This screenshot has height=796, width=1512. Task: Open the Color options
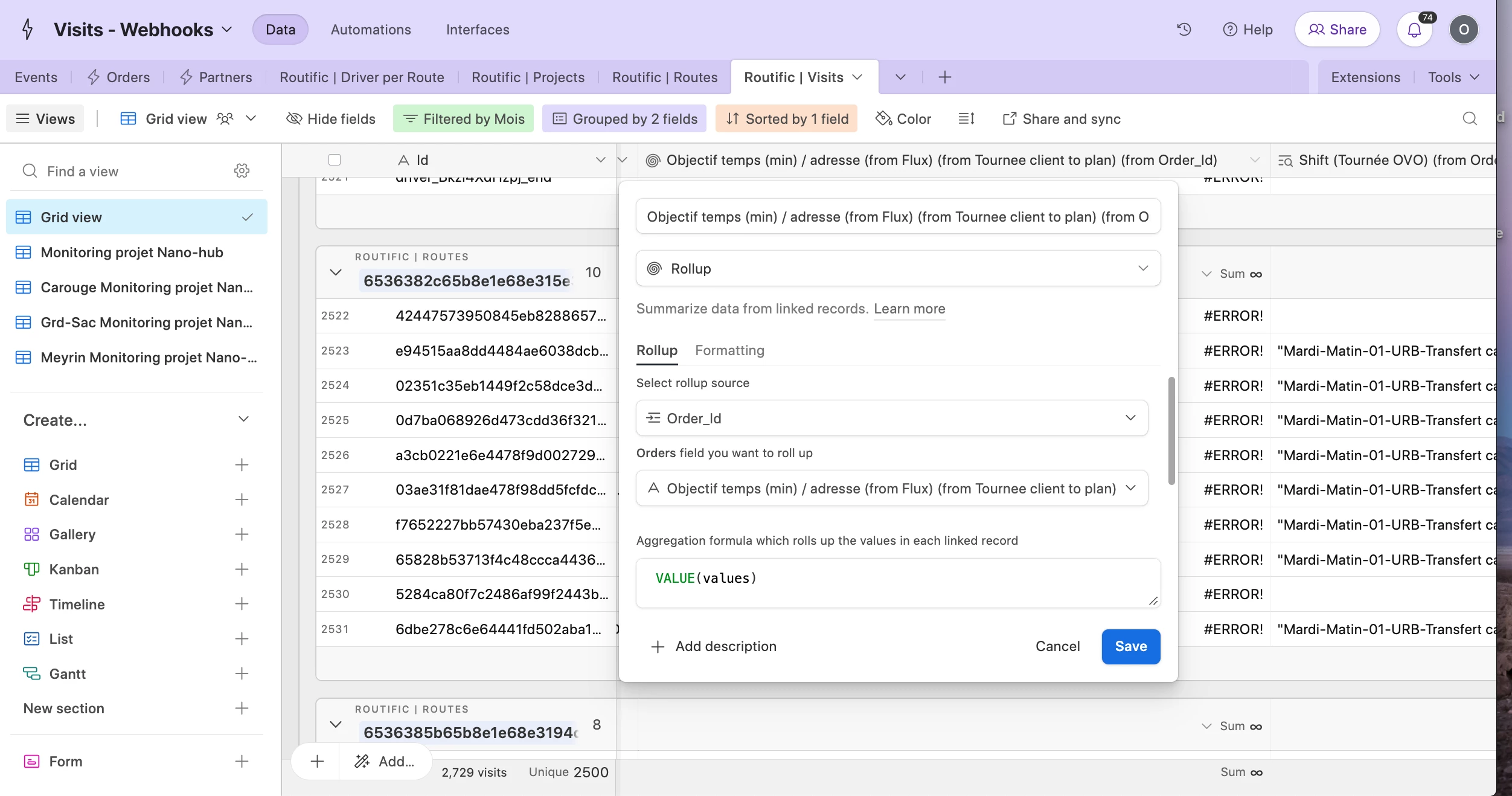[904, 119]
